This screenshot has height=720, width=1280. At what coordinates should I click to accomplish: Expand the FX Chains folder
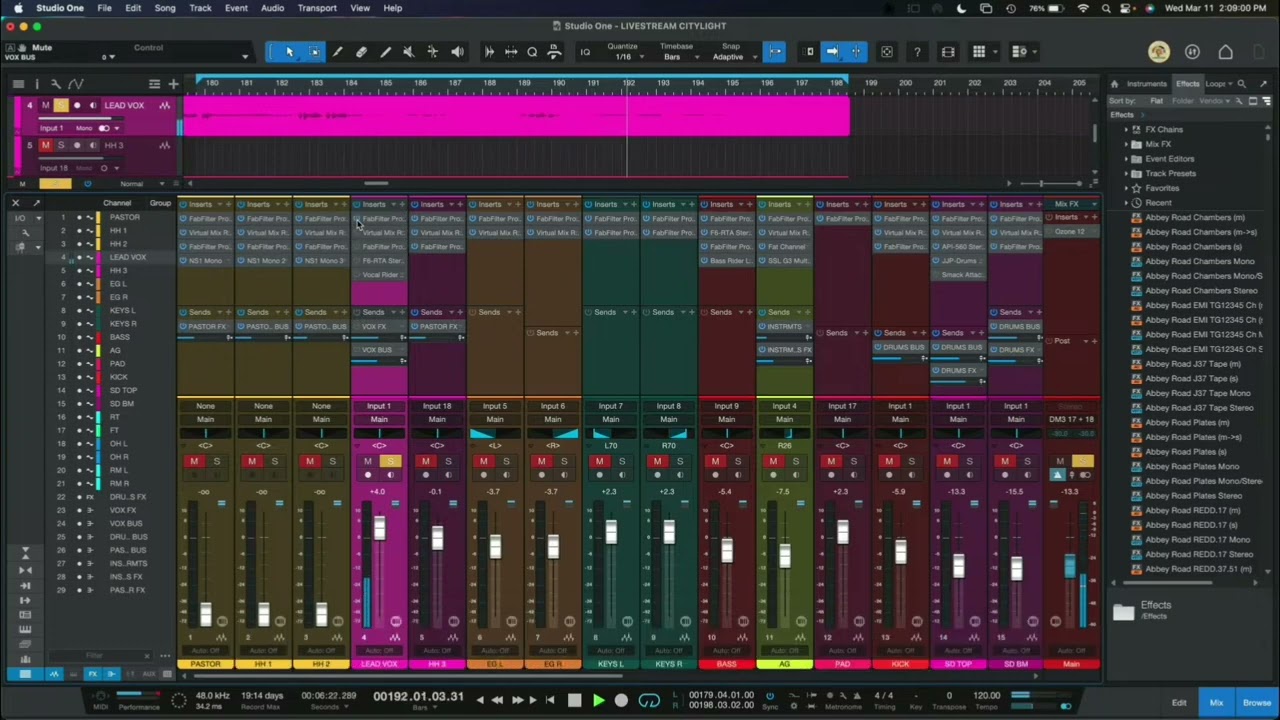click(x=1126, y=130)
